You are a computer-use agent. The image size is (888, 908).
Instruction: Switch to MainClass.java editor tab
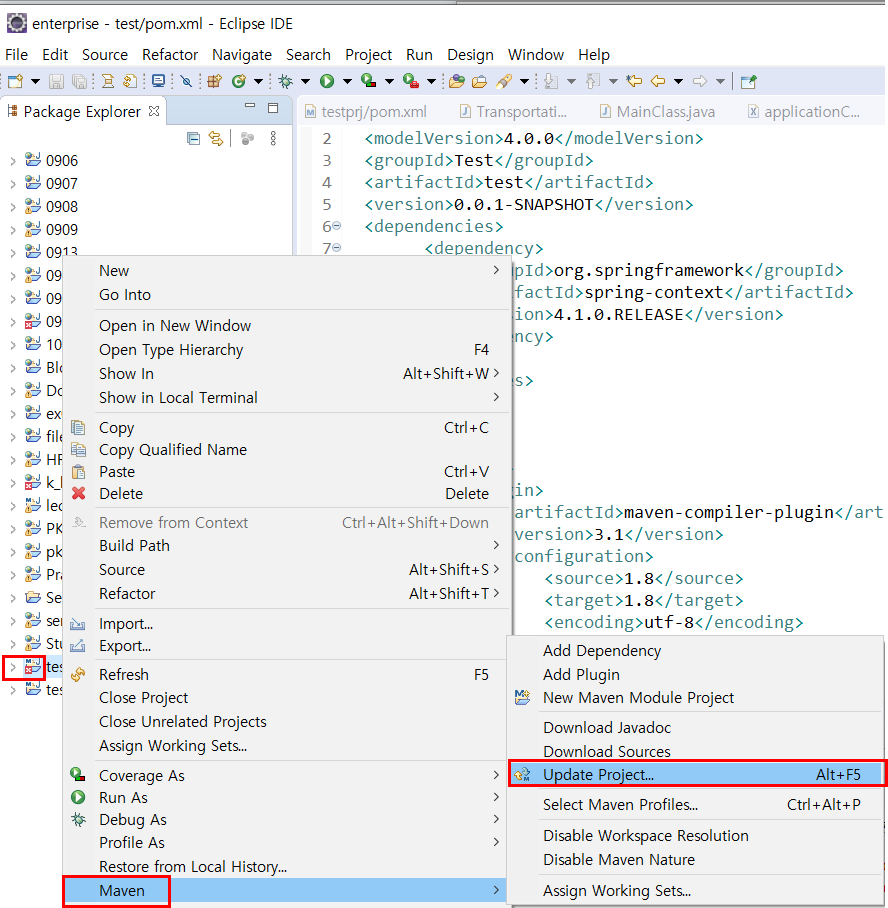pyautogui.click(x=658, y=112)
